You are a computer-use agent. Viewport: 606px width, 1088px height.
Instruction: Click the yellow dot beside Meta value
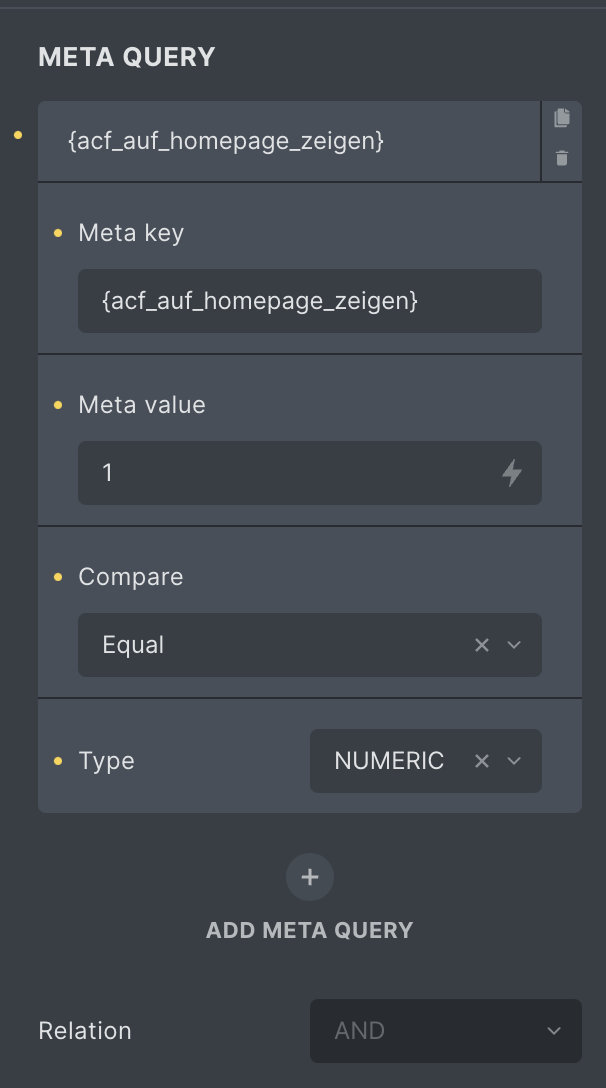click(58, 405)
